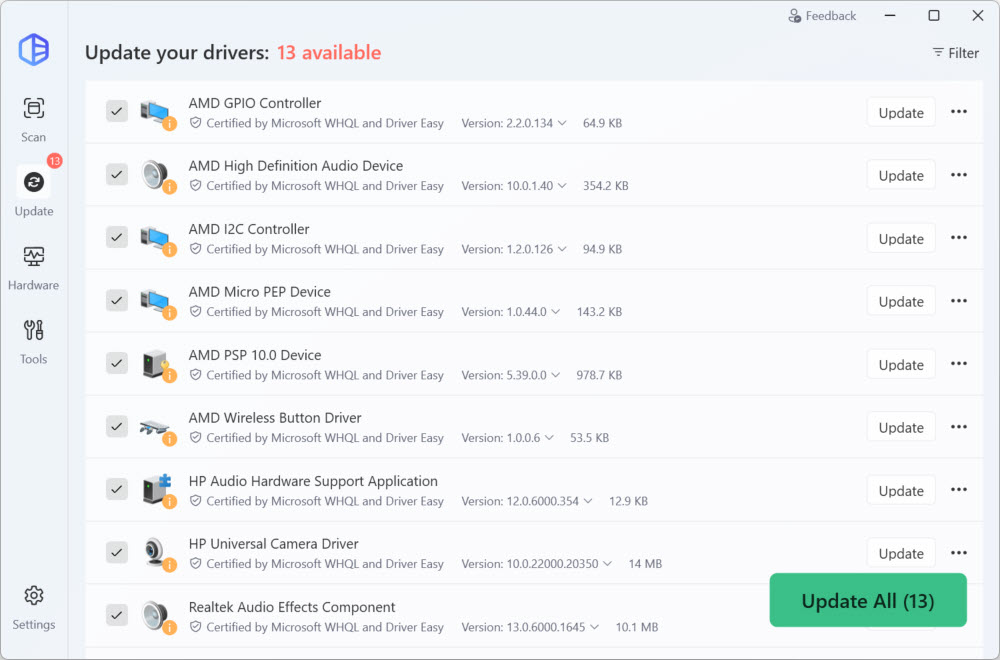The height and width of the screenshot is (660, 1000).
Task: Click the green Update All (13) button
Action: [867, 601]
